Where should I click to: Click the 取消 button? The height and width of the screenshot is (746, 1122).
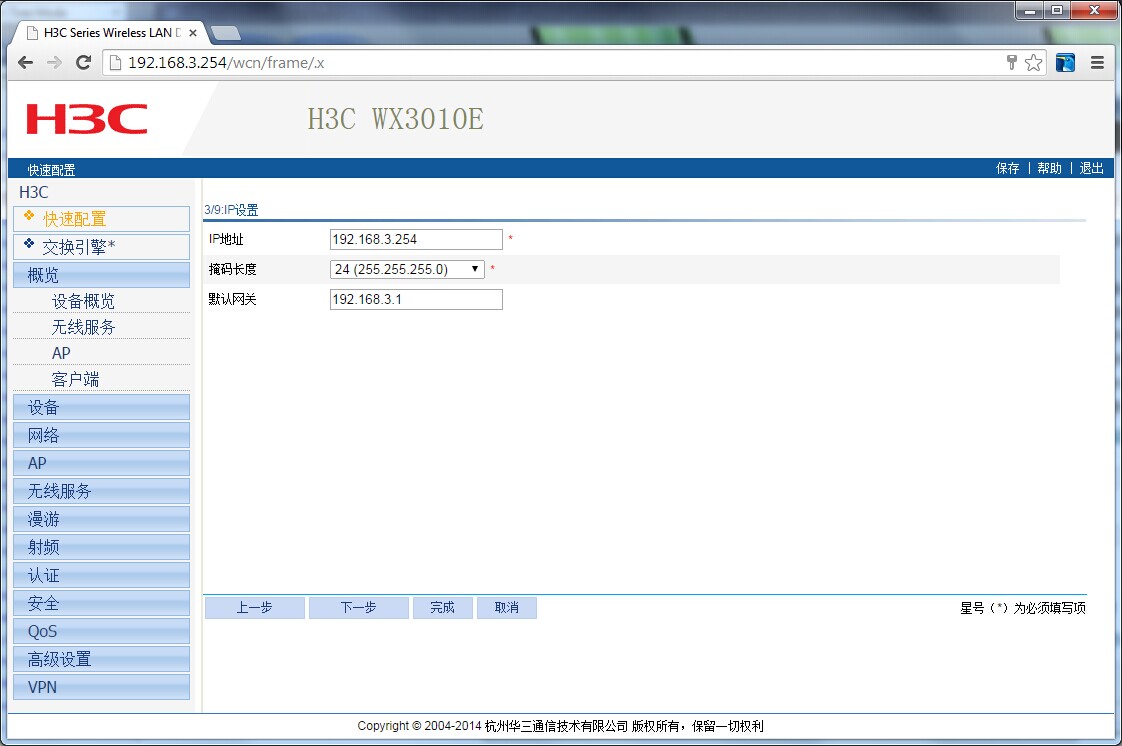507,607
